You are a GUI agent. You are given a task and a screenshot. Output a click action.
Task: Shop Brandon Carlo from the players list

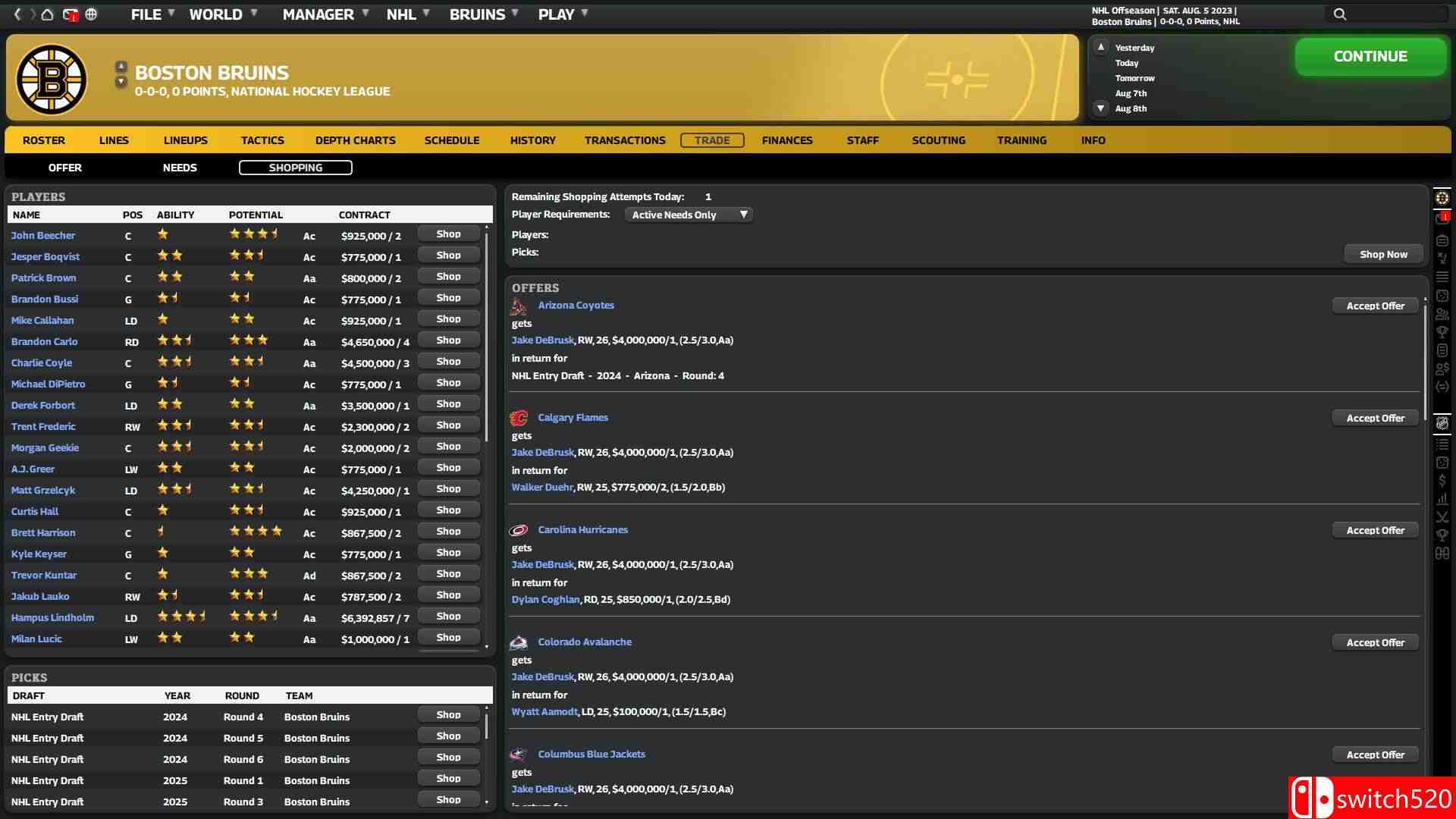[x=448, y=340]
